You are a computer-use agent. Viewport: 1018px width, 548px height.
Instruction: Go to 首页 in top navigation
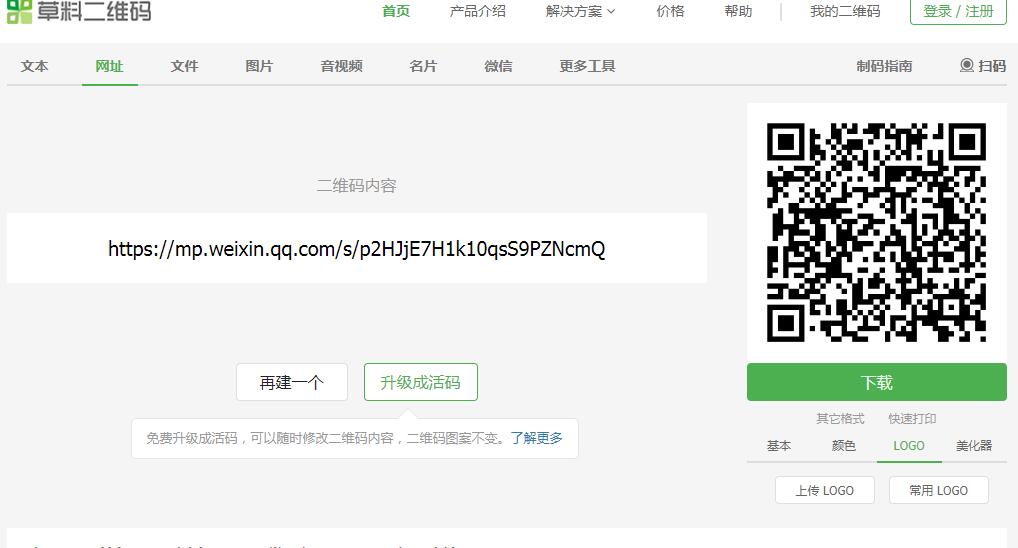396,11
